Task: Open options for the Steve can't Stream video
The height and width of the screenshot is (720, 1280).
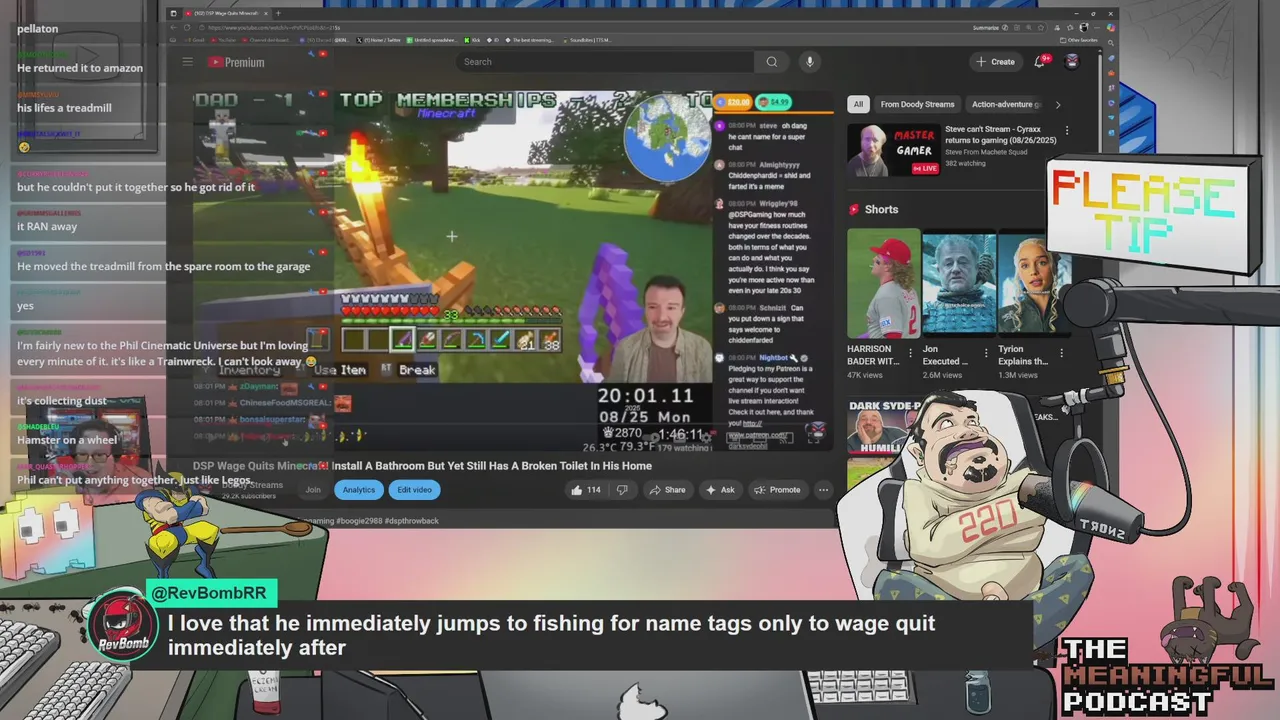Action: pyautogui.click(x=1067, y=130)
